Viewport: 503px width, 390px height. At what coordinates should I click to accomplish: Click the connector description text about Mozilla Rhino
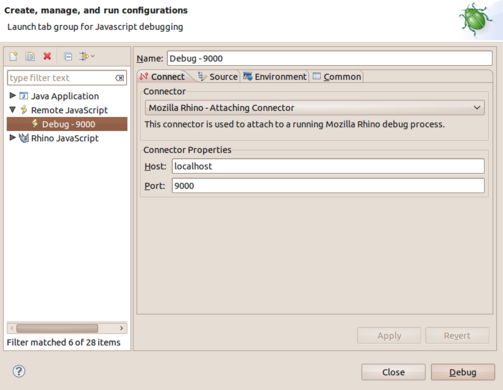294,124
